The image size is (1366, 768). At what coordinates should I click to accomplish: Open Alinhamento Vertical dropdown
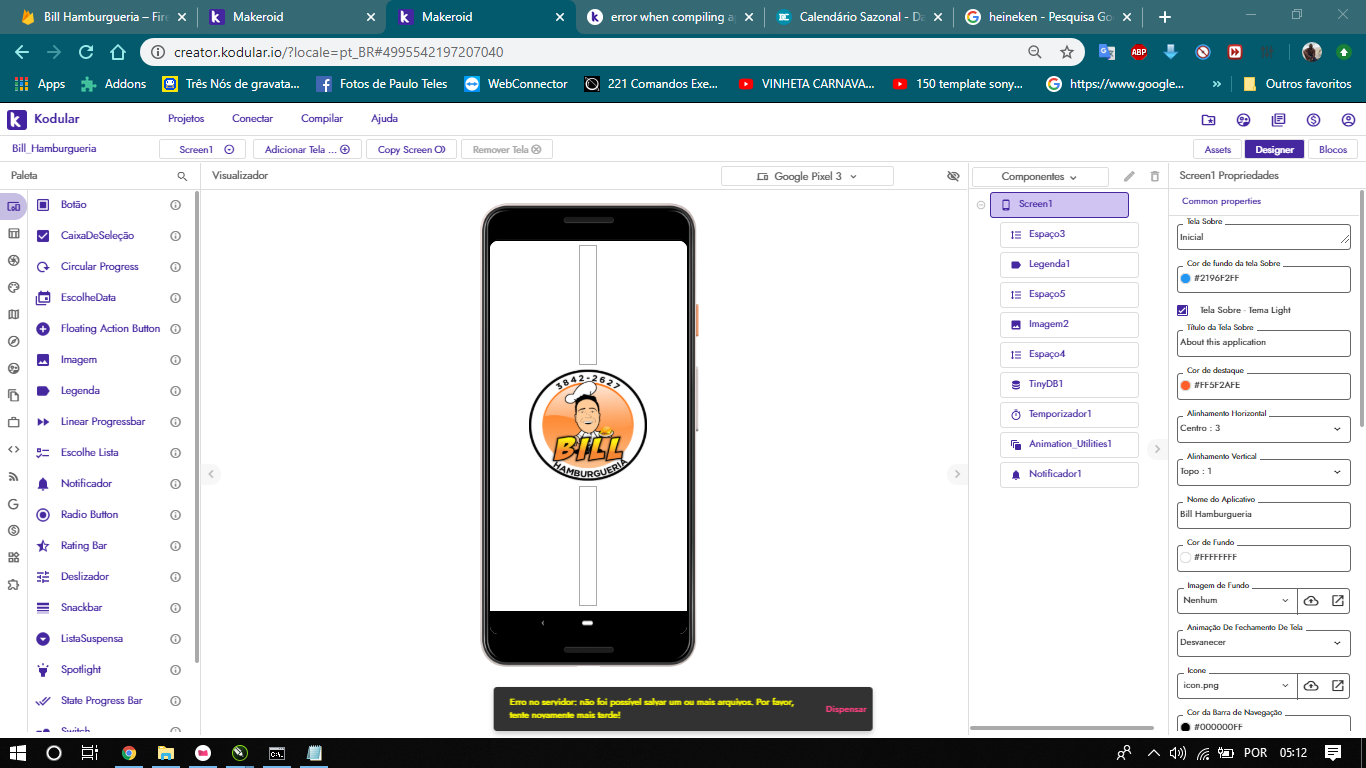pyautogui.click(x=1264, y=472)
